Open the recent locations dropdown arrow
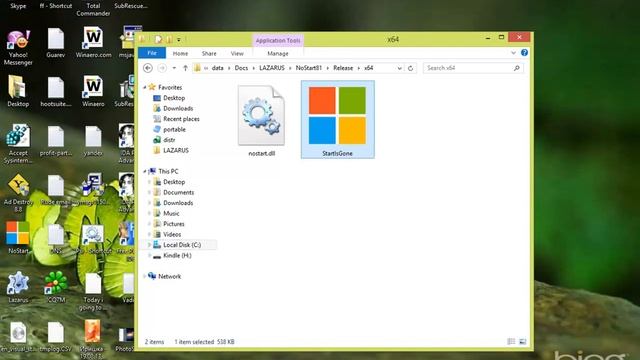 tap(174, 68)
